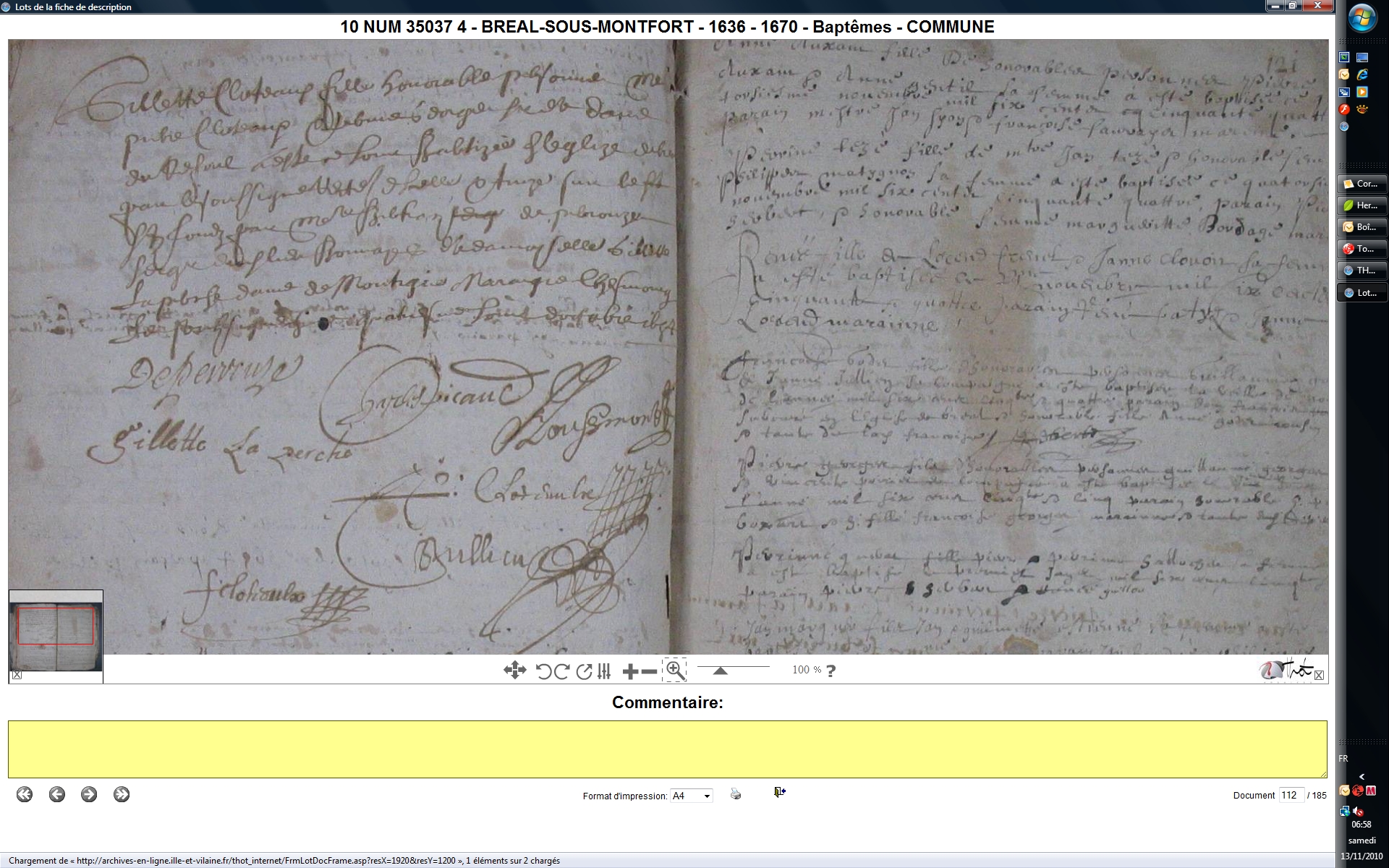This screenshot has height=868, width=1389.
Task: Print the document with printer icon
Action: click(736, 794)
